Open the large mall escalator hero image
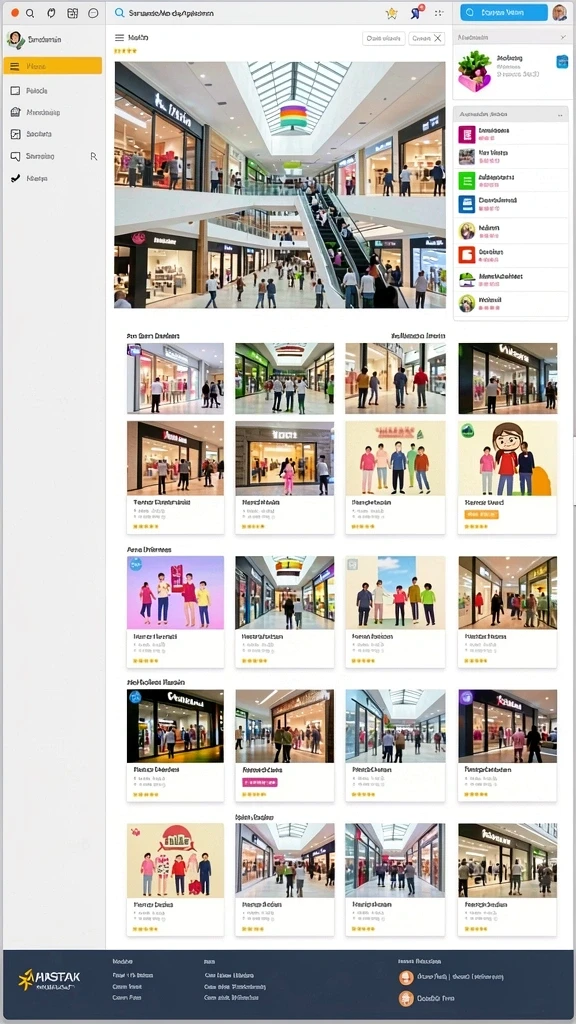 [280, 185]
